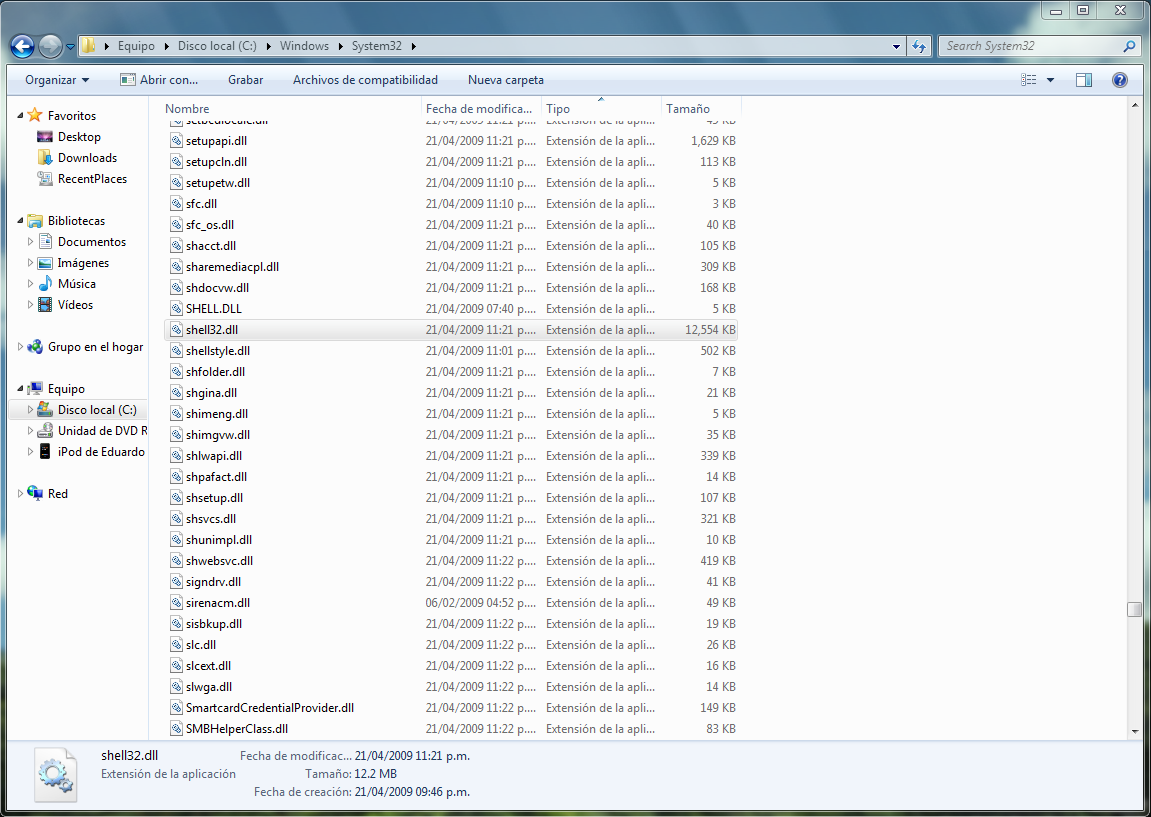Sort by Fecha de modificación column header
1151x817 pixels.
click(x=482, y=109)
